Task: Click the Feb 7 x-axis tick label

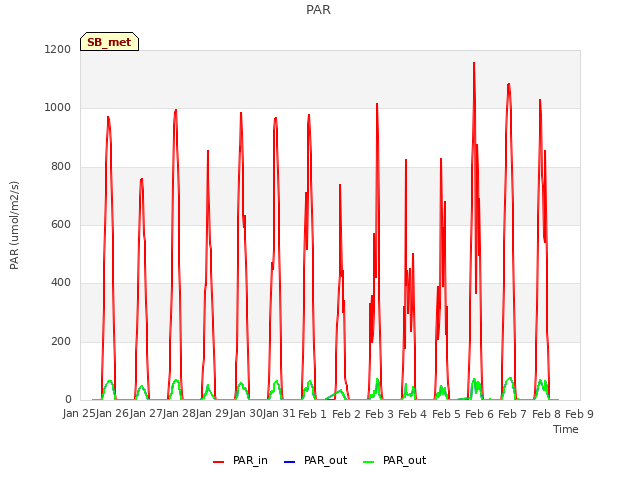Action: [x=513, y=414]
